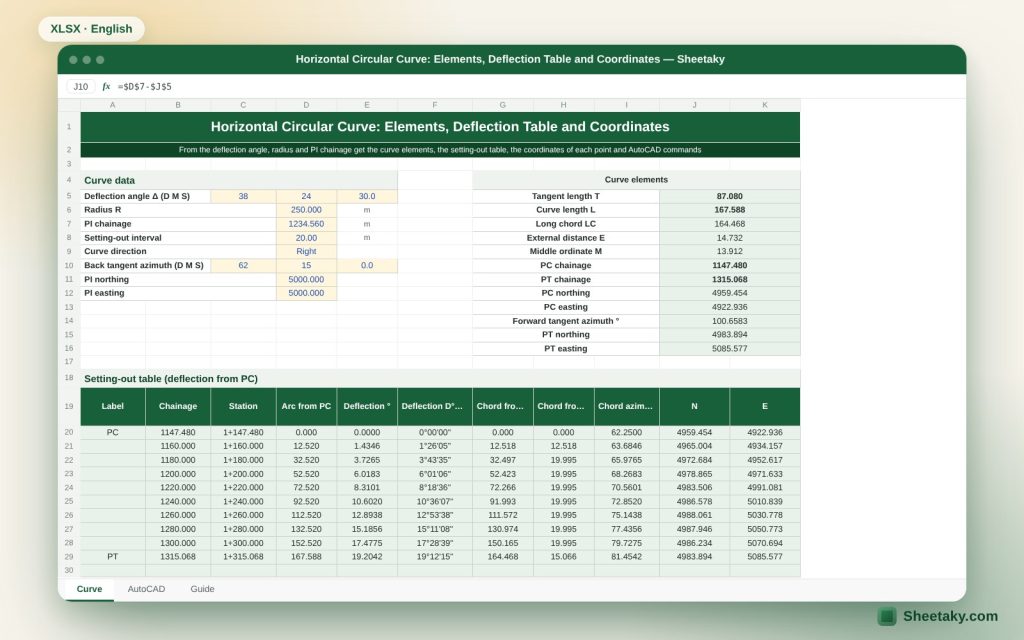Screen dimensions: 1024x640
Task: Select chainage cell 1260.000
Action: [178, 515]
